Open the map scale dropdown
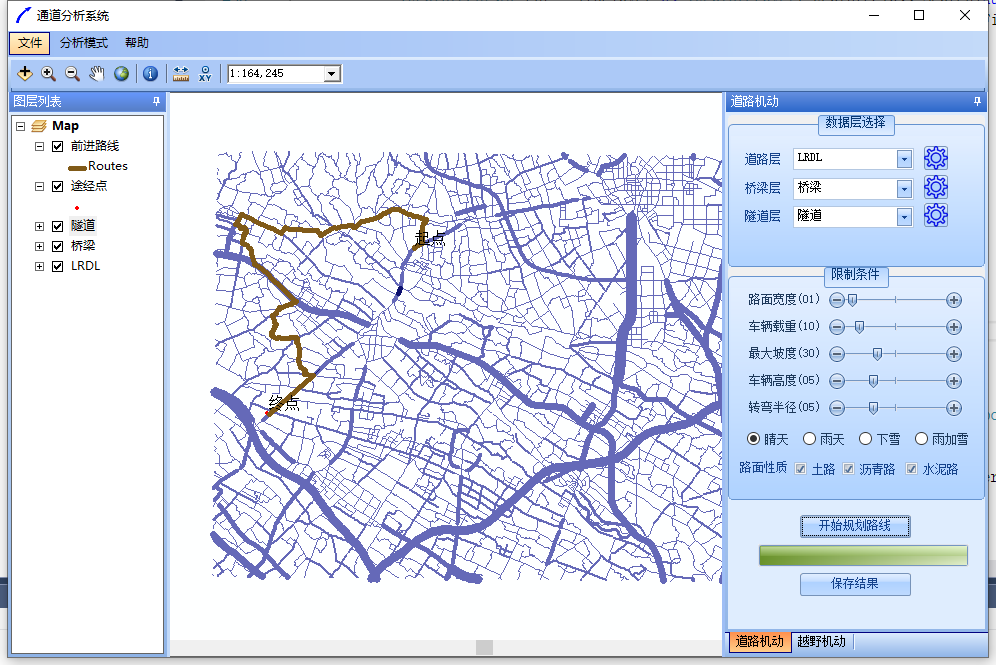 point(332,74)
